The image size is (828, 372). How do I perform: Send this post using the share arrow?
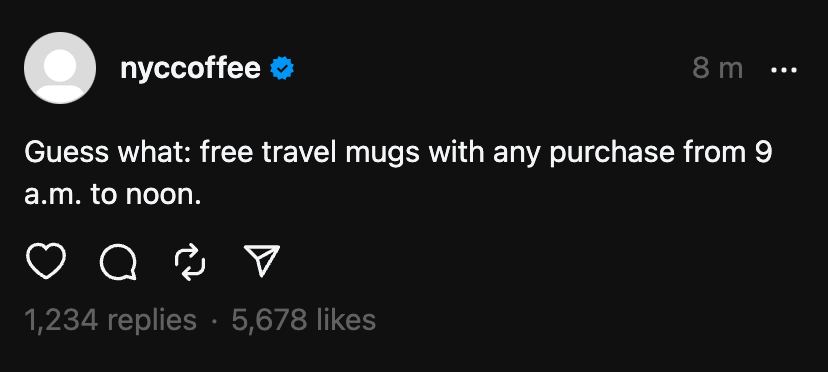pyautogui.click(x=262, y=261)
